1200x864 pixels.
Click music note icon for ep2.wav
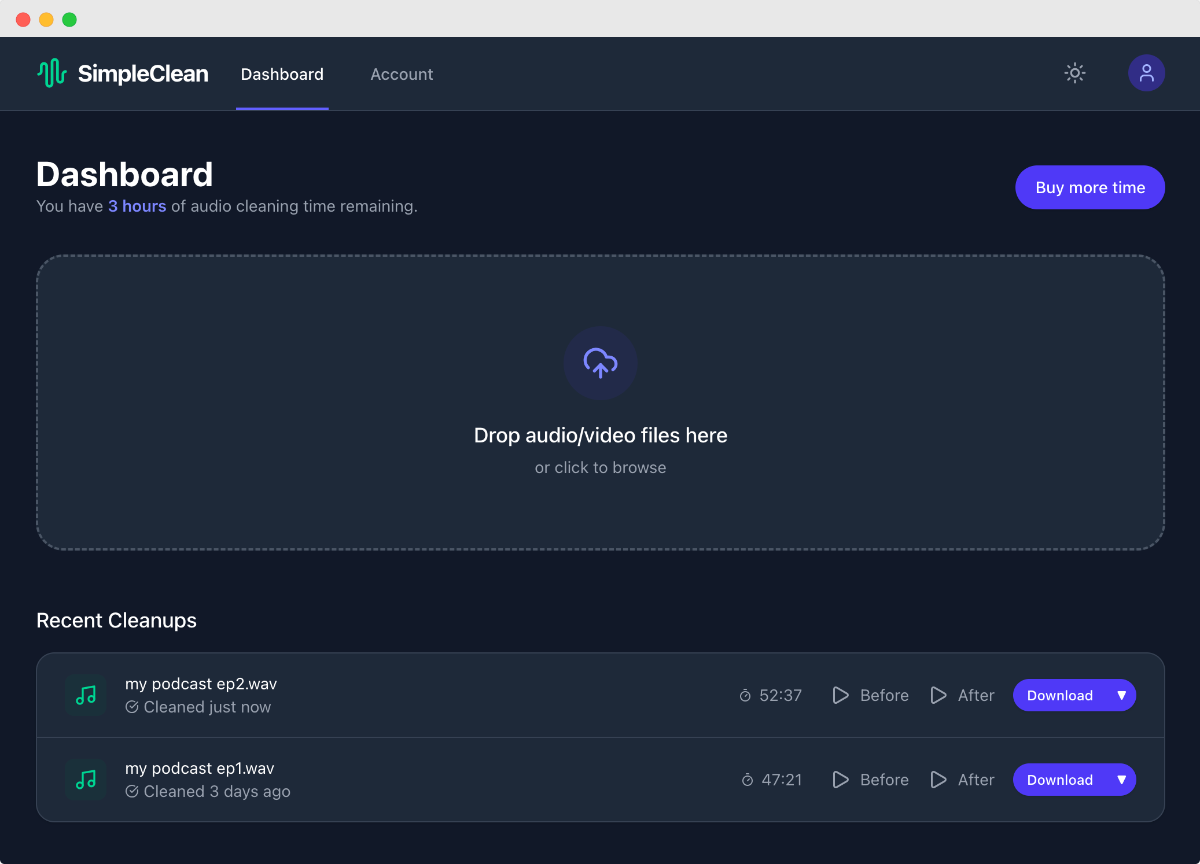[86, 695]
